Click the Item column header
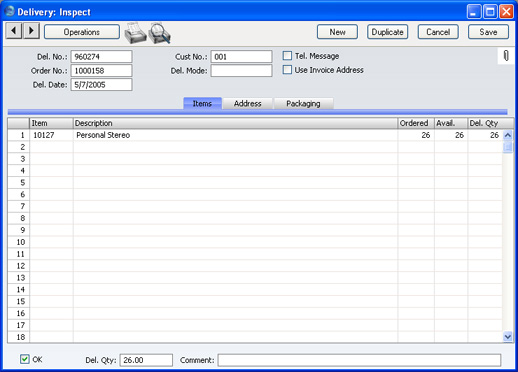Screen dimensions: 518x372 [51, 123]
